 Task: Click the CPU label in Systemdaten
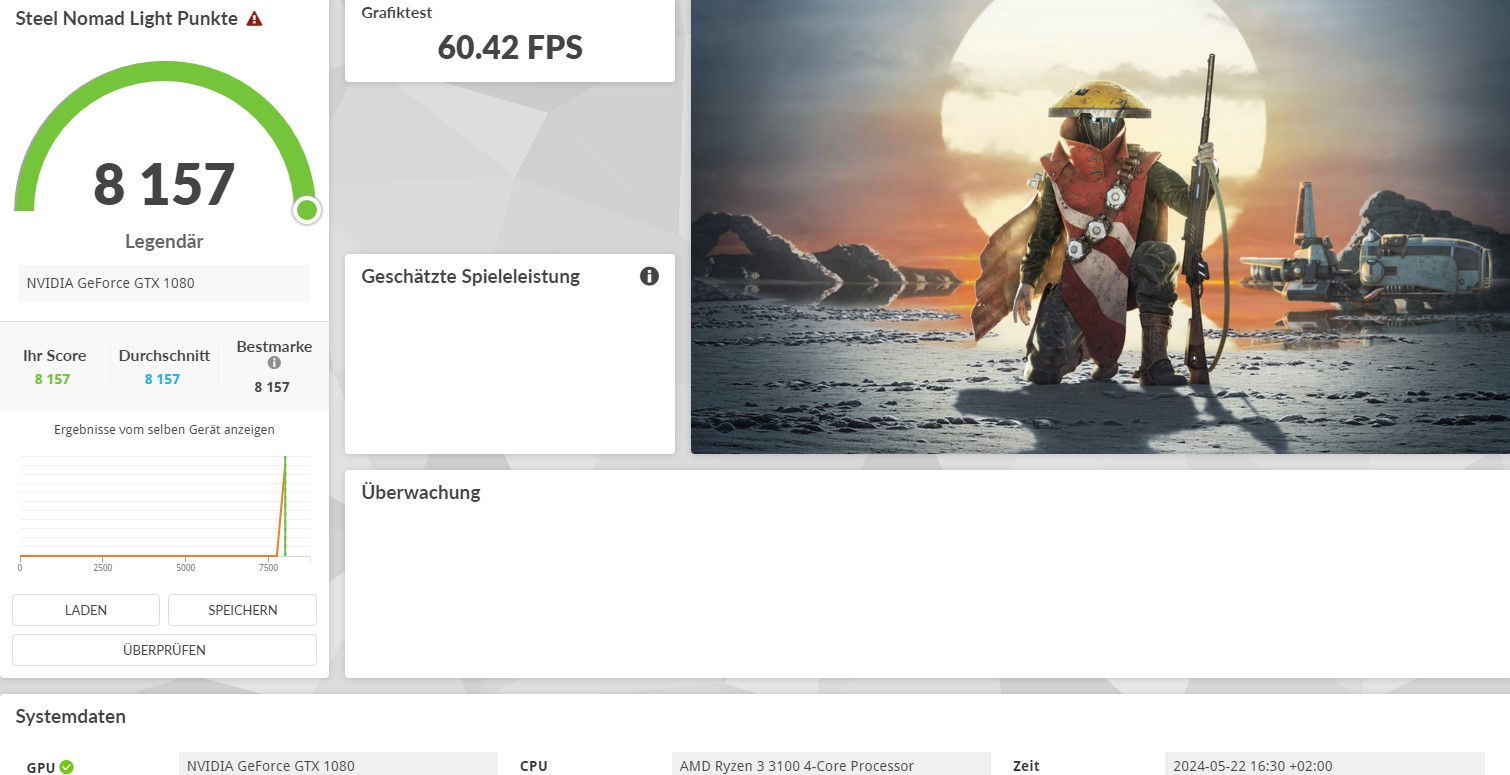point(534,767)
